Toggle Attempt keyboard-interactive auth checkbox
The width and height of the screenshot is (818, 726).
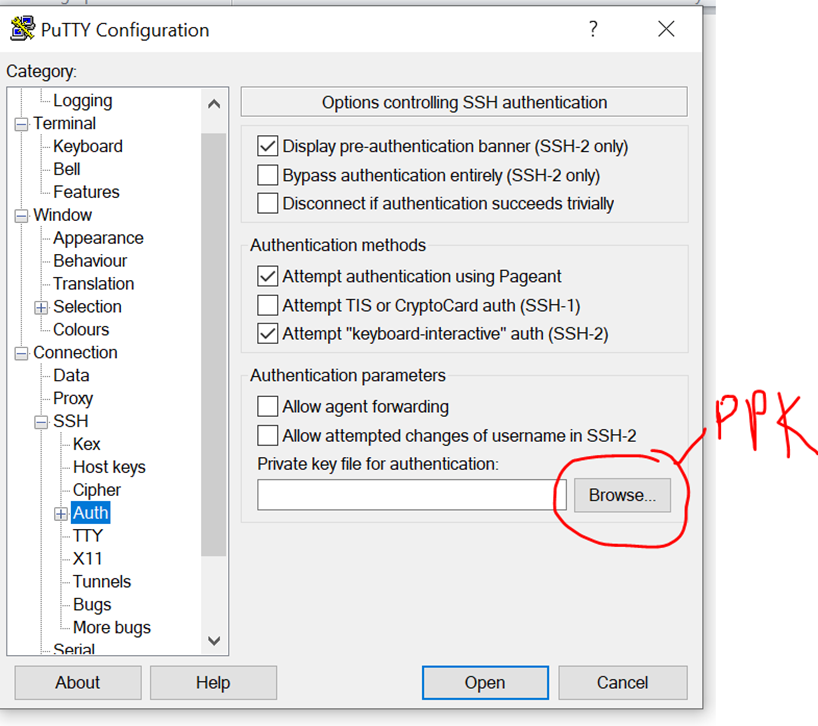pos(267,334)
